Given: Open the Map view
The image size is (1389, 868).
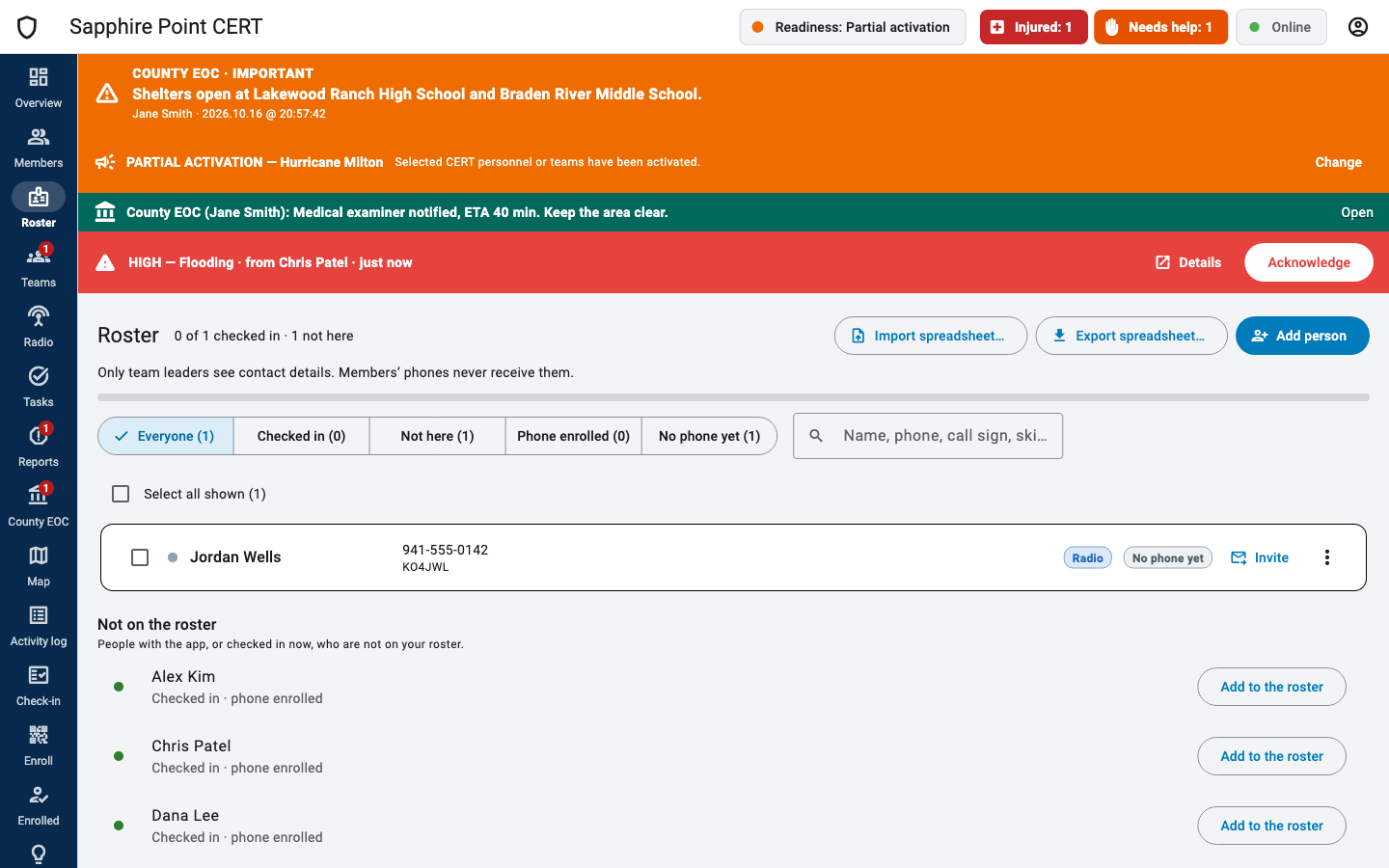Looking at the screenshot, I should click(39, 566).
